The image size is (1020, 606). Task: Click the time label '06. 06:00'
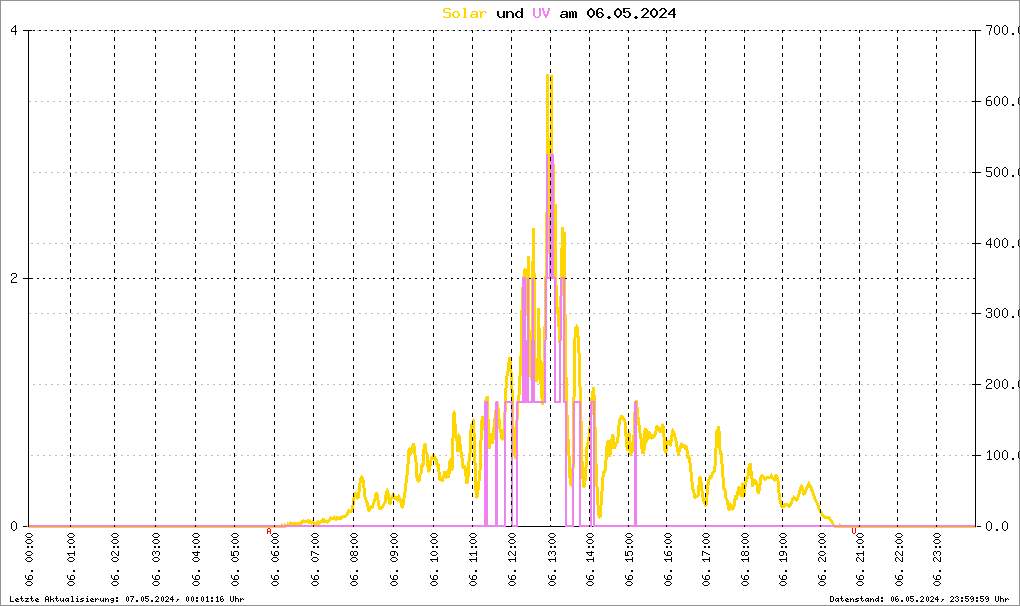[275, 560]
